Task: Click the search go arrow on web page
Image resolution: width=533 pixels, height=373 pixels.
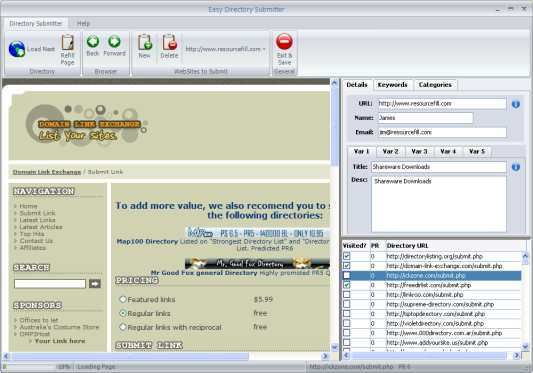Action: [94, 284]
